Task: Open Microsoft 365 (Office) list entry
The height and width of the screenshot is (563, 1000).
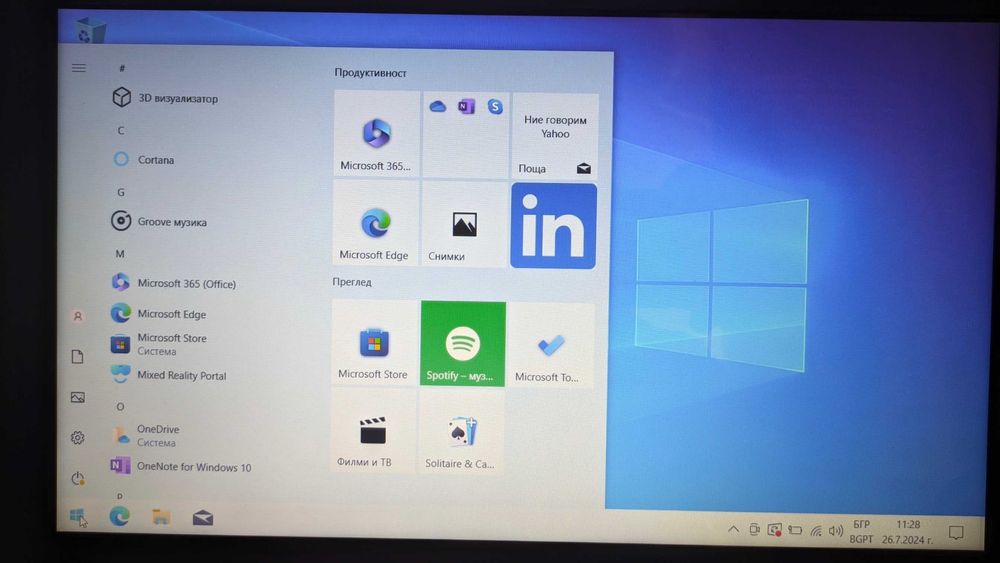Action: point(173,283)
